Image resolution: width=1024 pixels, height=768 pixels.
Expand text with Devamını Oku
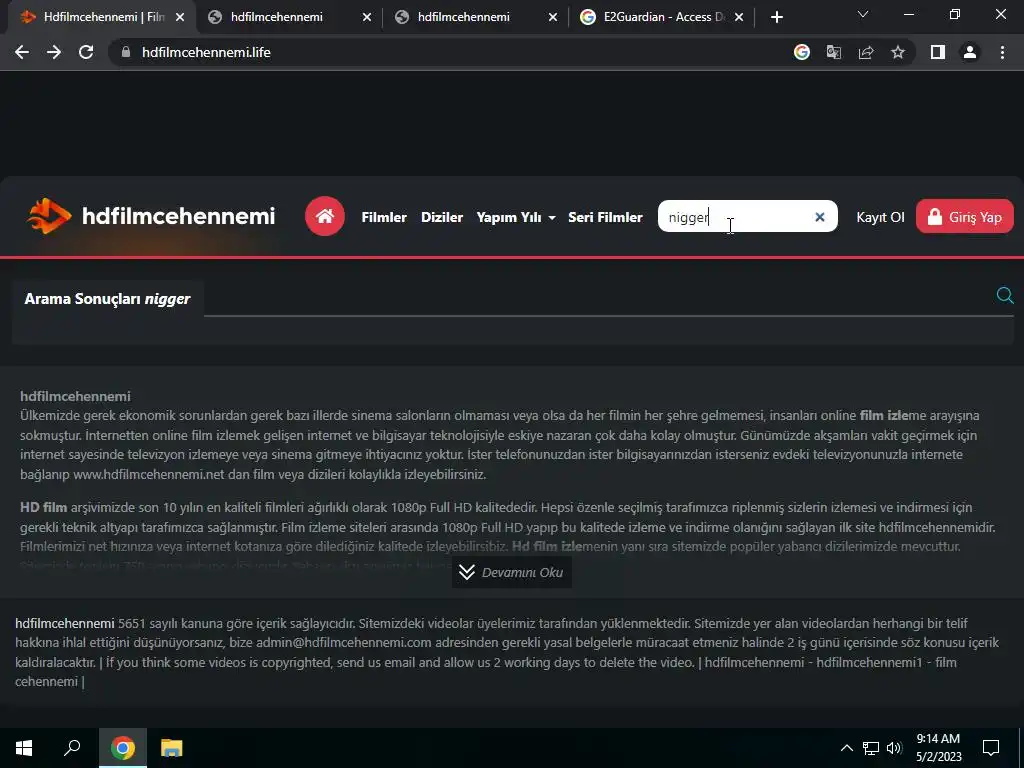(512, 572)
